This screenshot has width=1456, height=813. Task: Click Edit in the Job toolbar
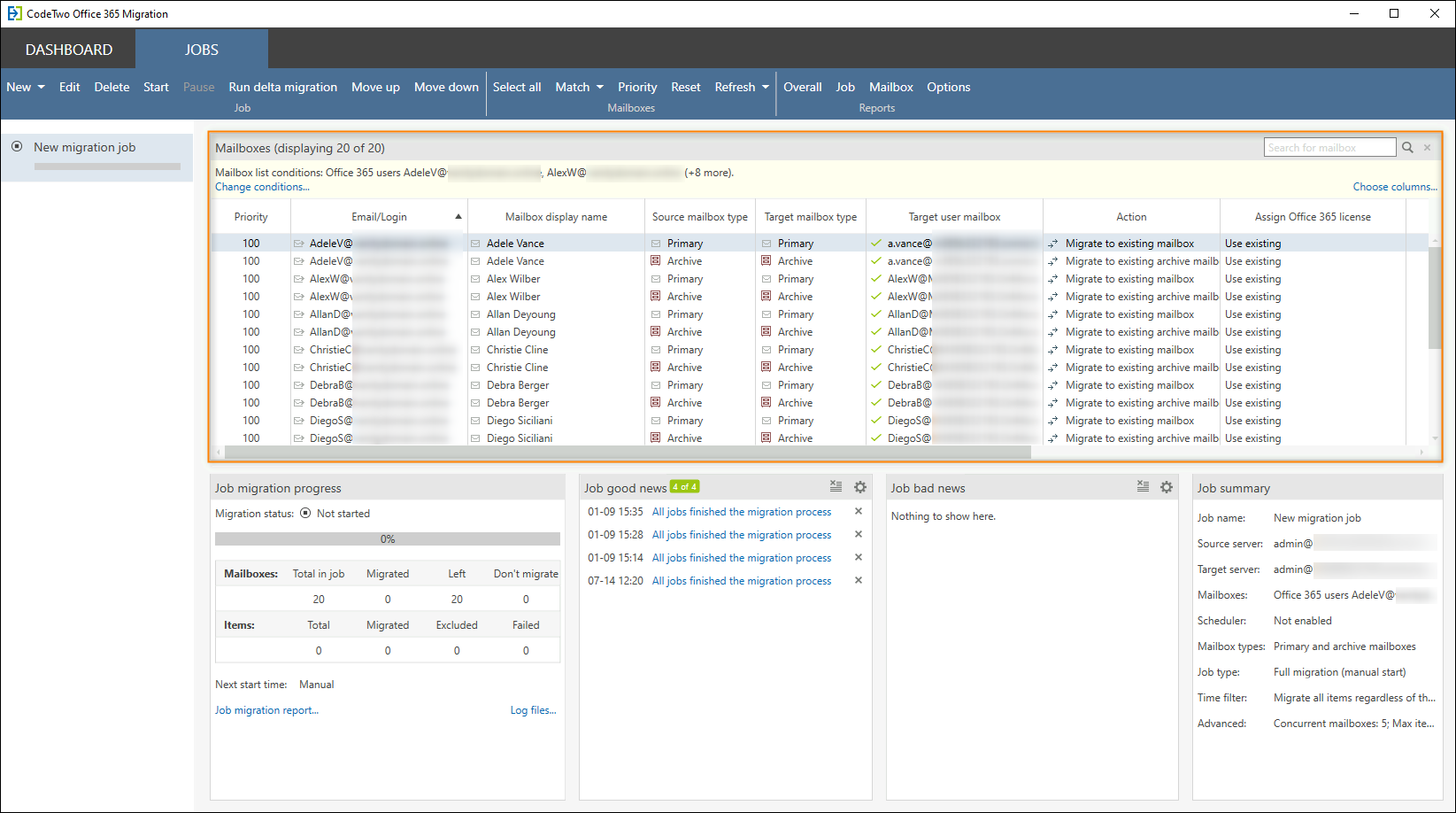point(70,87)
